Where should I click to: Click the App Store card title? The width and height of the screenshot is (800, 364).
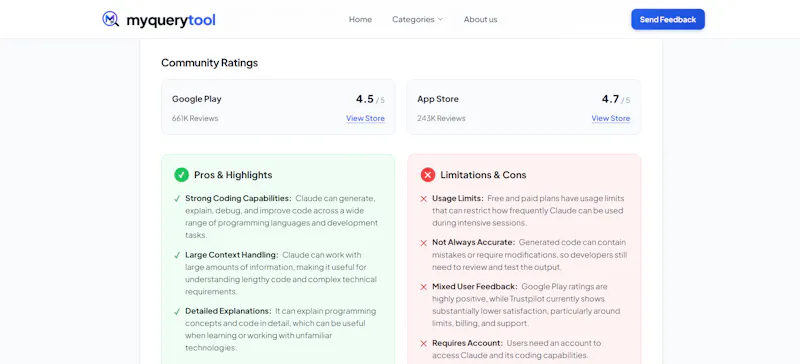438,99
